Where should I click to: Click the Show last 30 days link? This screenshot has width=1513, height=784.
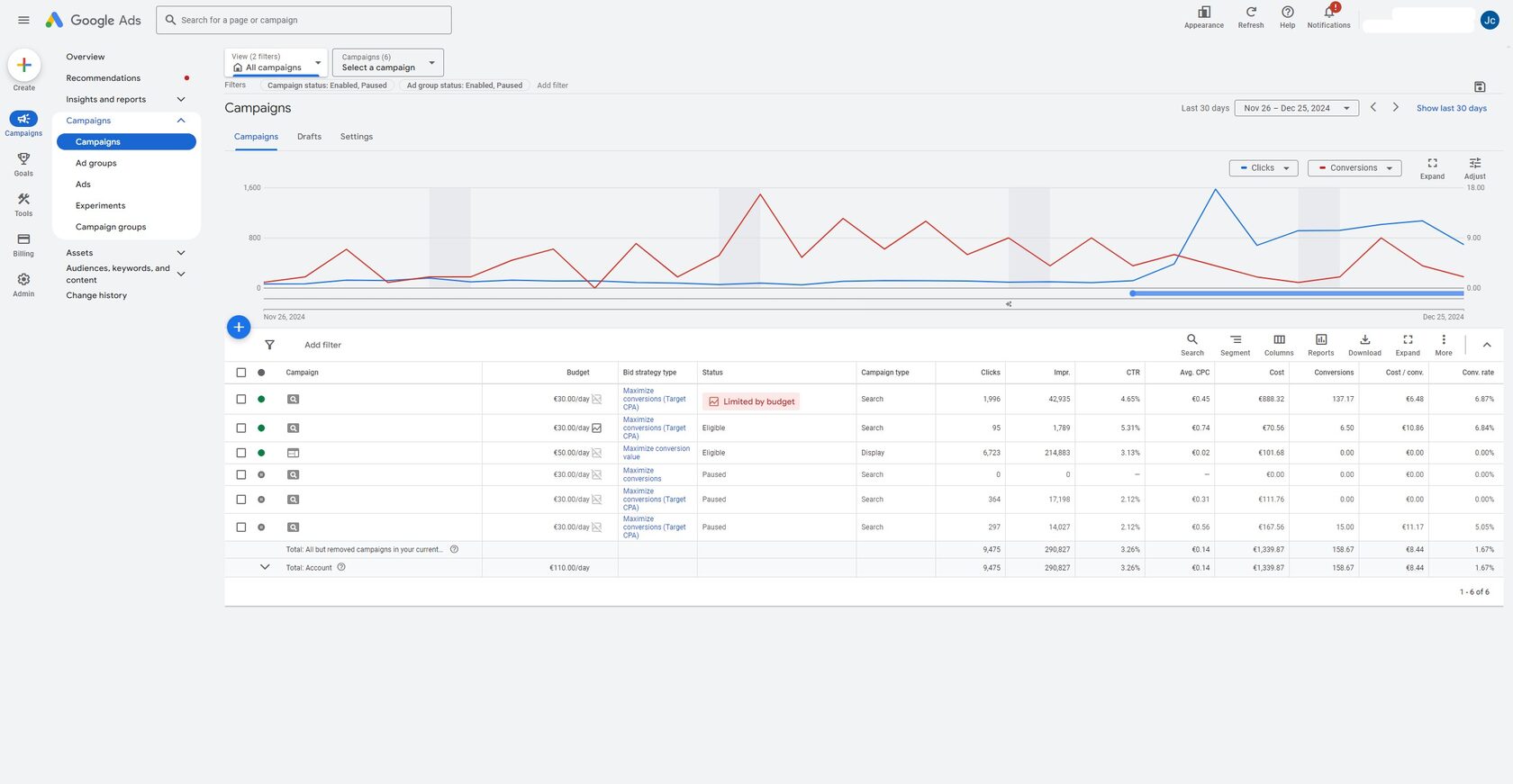1451,108
